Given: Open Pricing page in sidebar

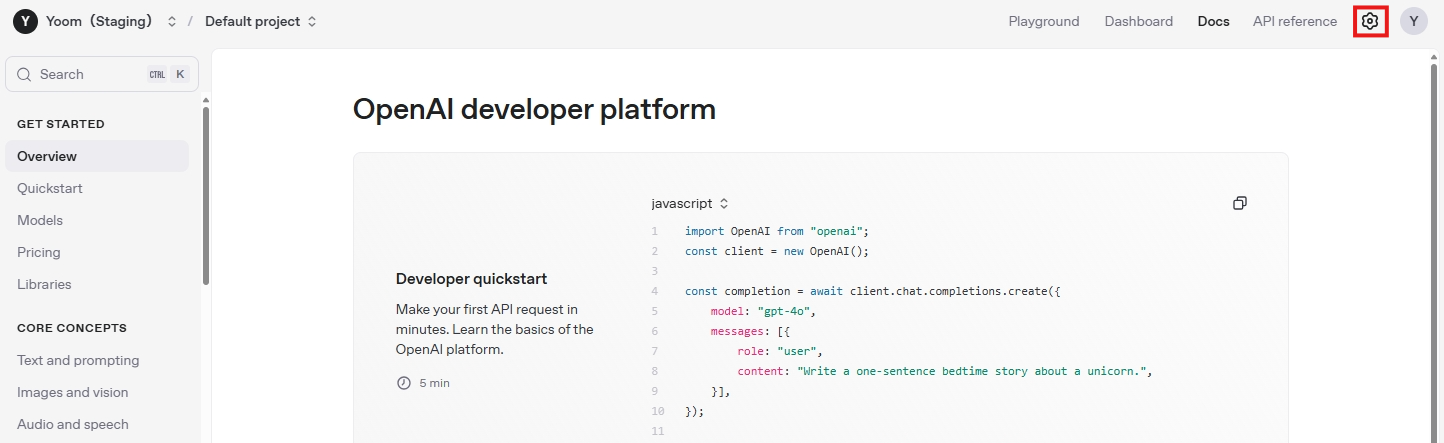Looking at the screenshot, I should tap(39, 252).
